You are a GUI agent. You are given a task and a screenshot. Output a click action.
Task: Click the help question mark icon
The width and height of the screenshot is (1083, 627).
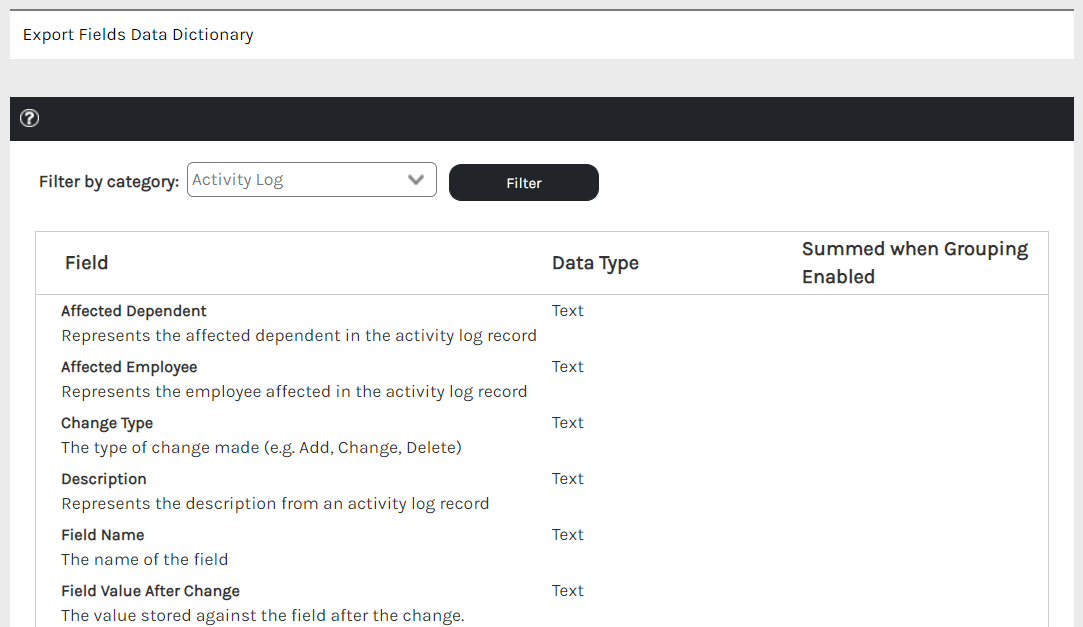pyautogui.click(x=30, y=119)
